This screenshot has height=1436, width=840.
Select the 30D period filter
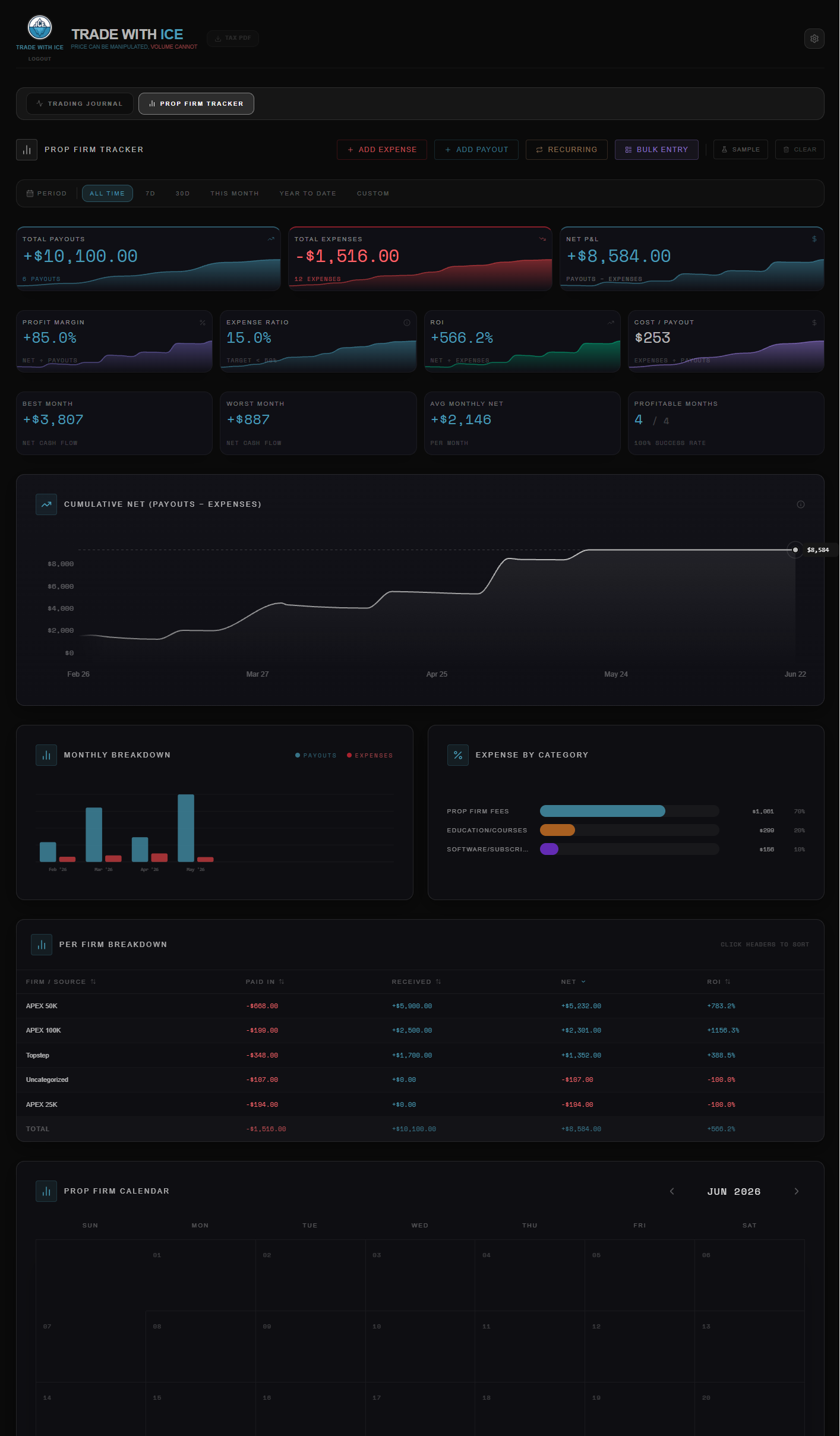point(183,194)
